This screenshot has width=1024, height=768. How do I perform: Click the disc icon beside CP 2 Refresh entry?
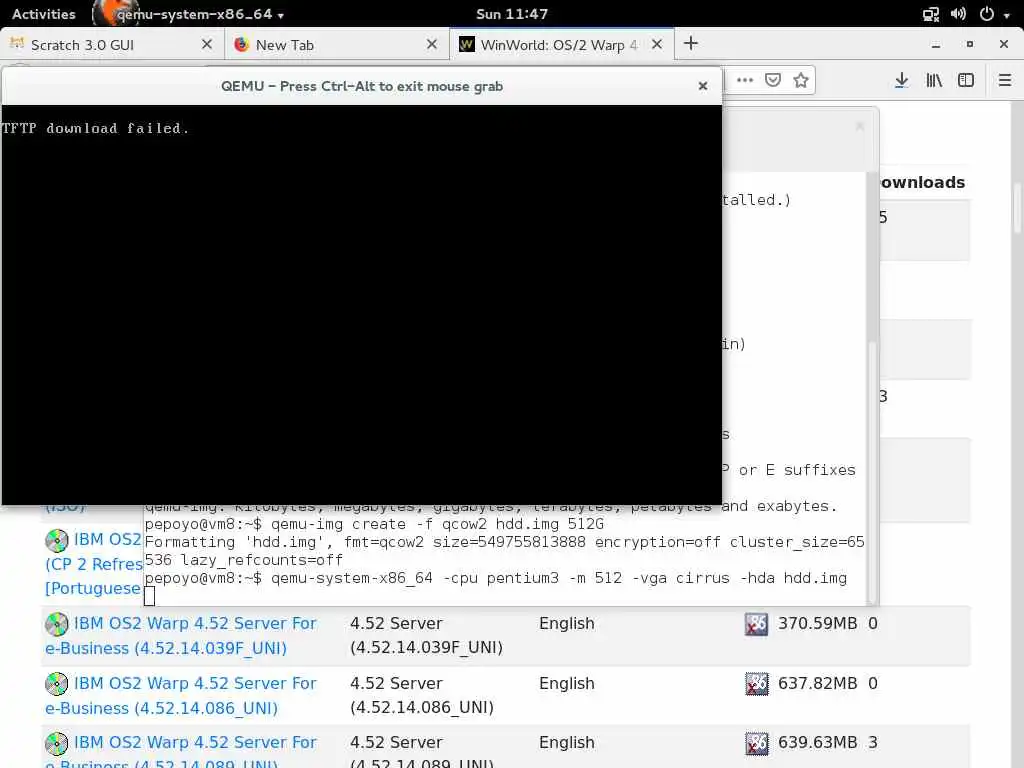click(x=57, y=541)
